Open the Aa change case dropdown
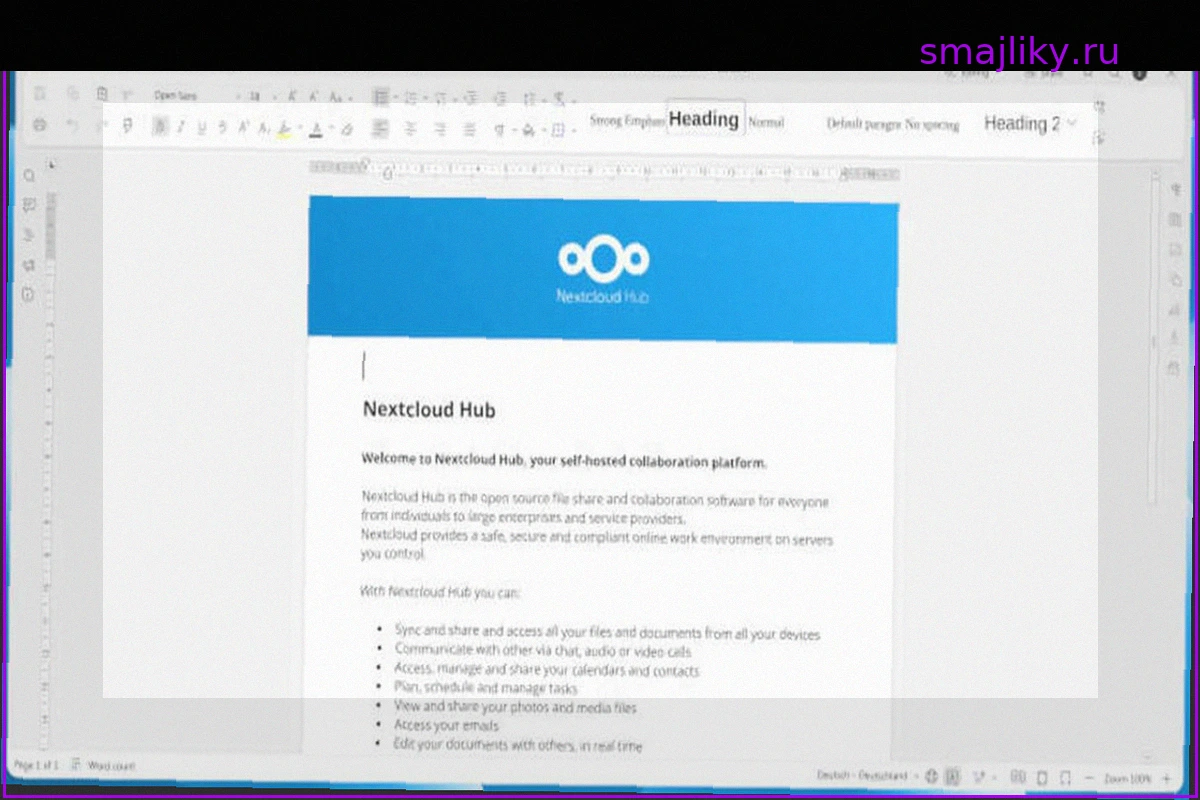Screen dimensions: 1200x800 (x=340, y=98)
